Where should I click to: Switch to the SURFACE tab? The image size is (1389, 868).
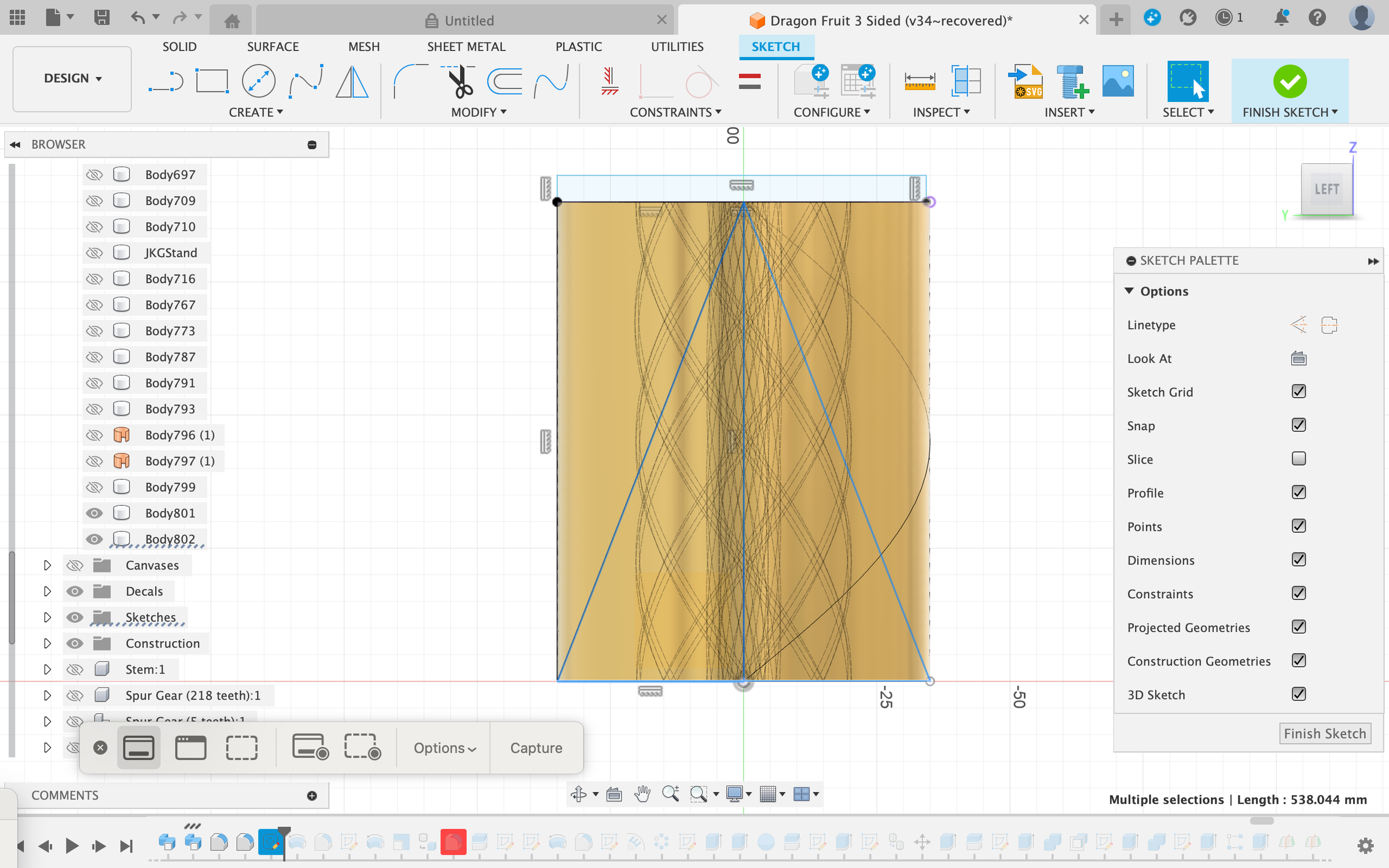pyautogui.click(x=273, y=47)
